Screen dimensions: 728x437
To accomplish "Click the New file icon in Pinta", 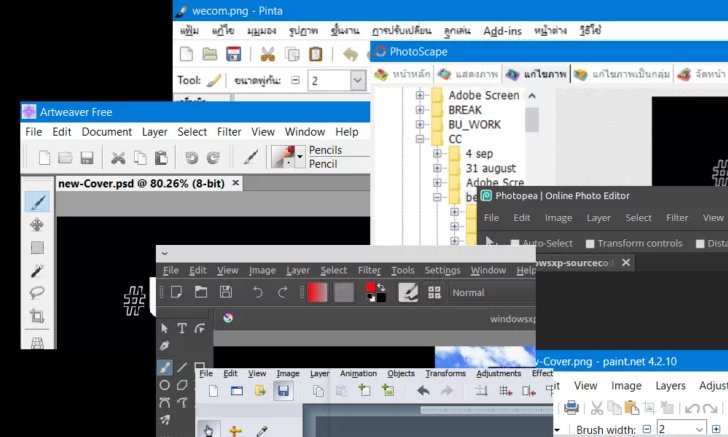I will [x=186, y=54].
